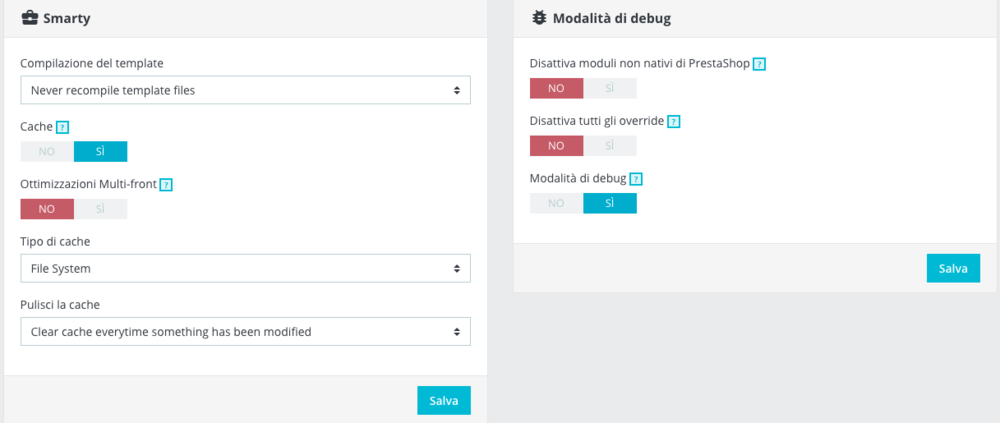Click help icon for Disattiva moduli non nativi
This screenshot has height=423, width=1000.
[x=759, y=64]
